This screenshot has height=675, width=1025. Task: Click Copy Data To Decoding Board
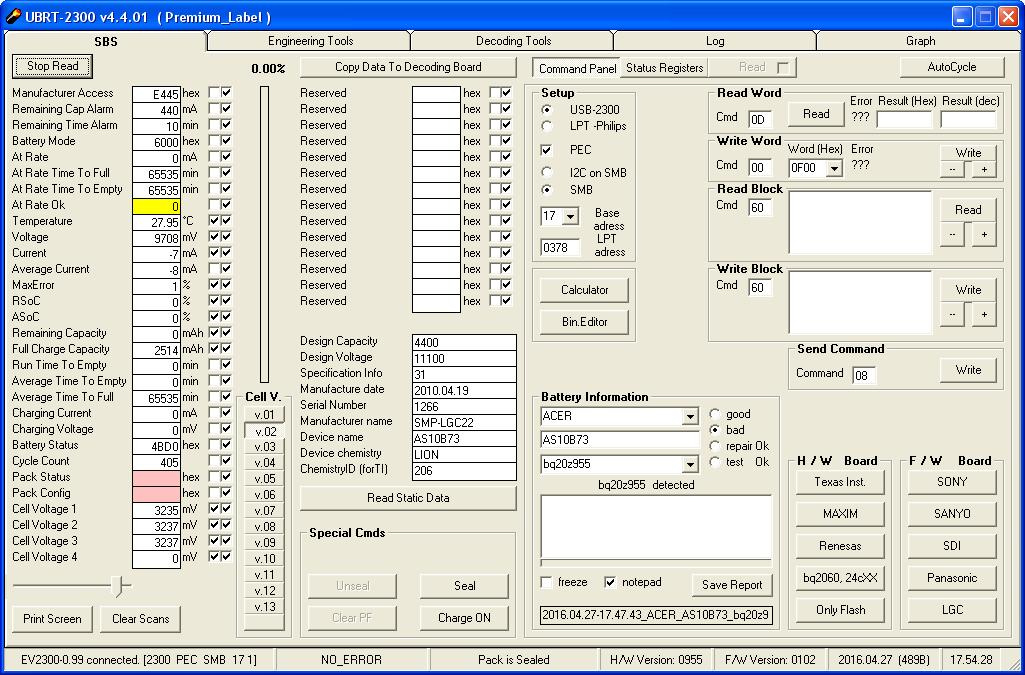408,67
